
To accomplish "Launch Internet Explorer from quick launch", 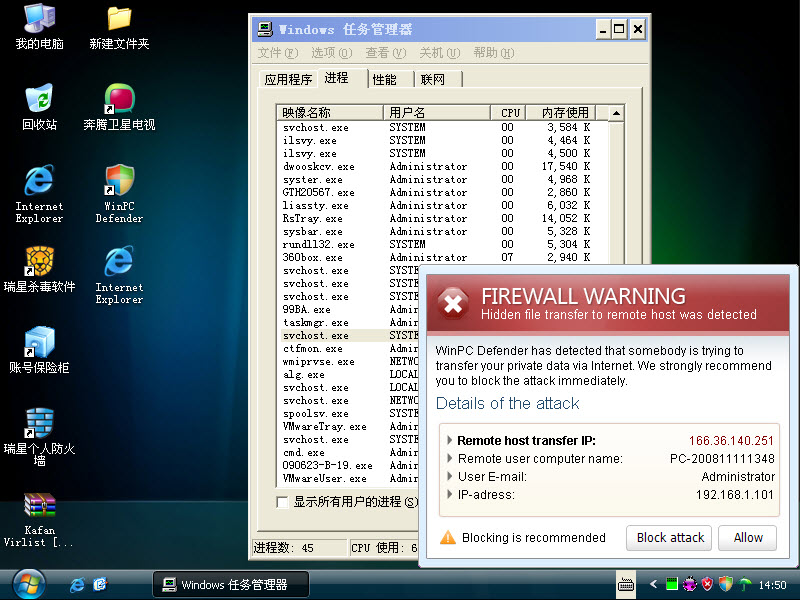I will (x=78, y=584).
